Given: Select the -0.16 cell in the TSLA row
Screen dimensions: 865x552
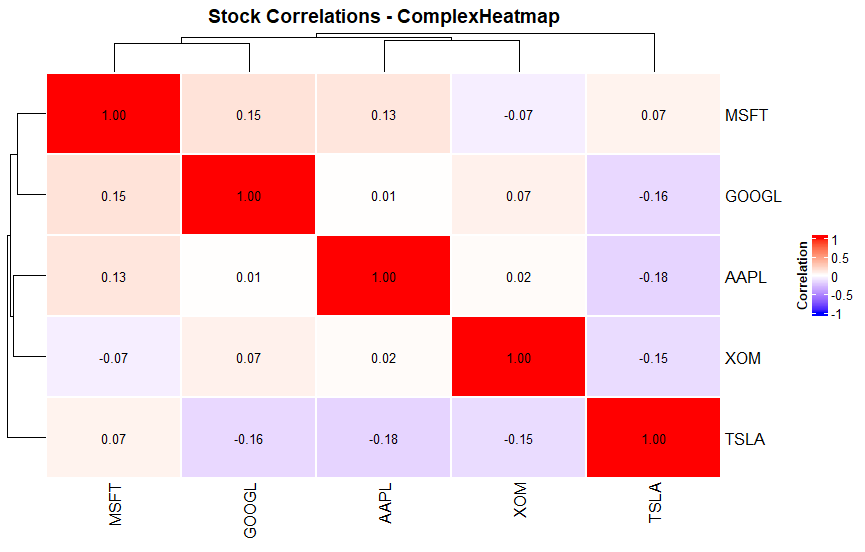Looking at the screenshot, I should [248, 439].
